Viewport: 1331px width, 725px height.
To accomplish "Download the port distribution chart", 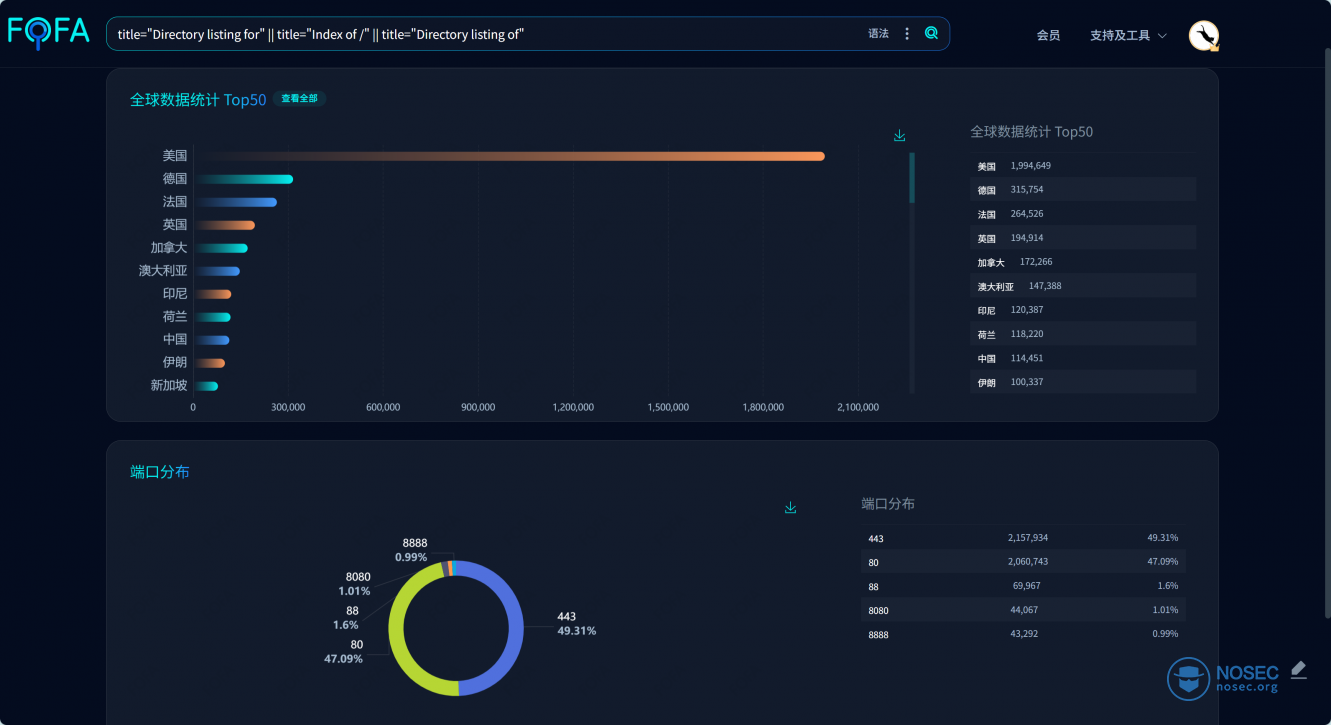I will [790, 508].
